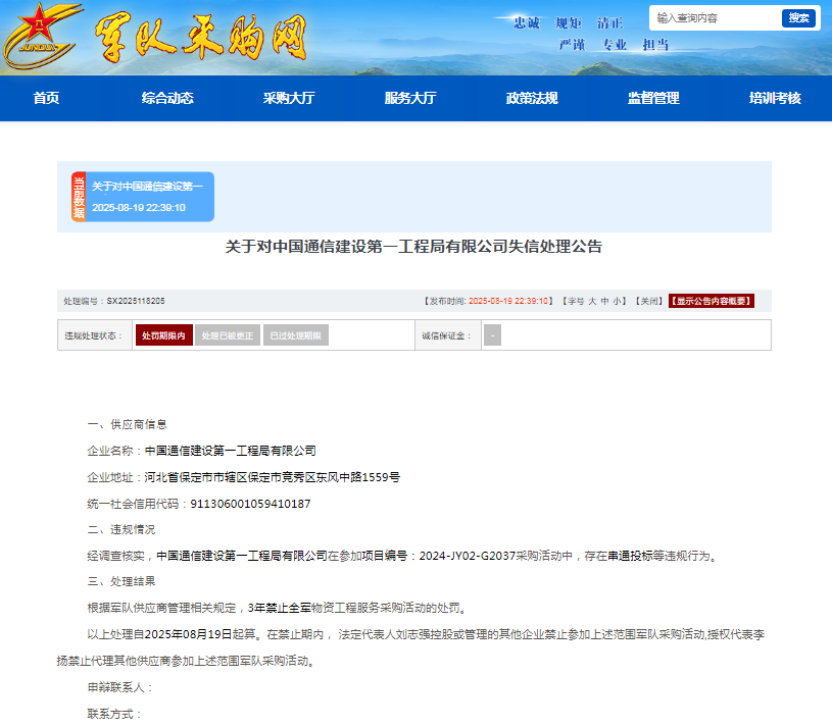Image resolution: width=832 pixels, height=728 pixels.
Task: Click the announcement title 关于对中国通信建设第一工程局有限公司失信处理公告
Action: (414, 247)
